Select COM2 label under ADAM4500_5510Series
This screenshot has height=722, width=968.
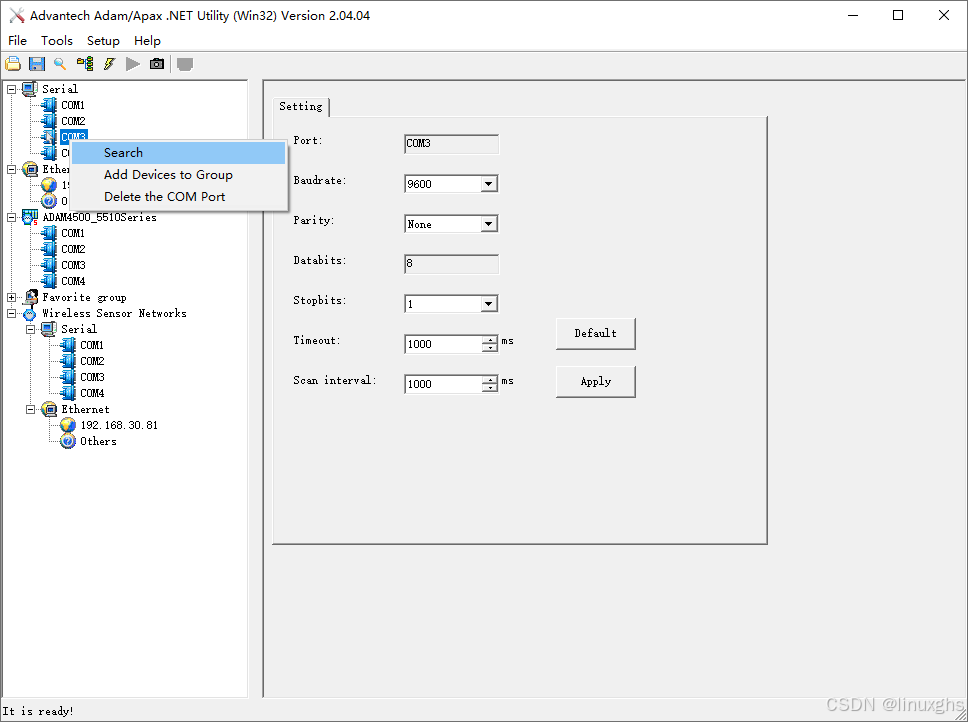73,249
